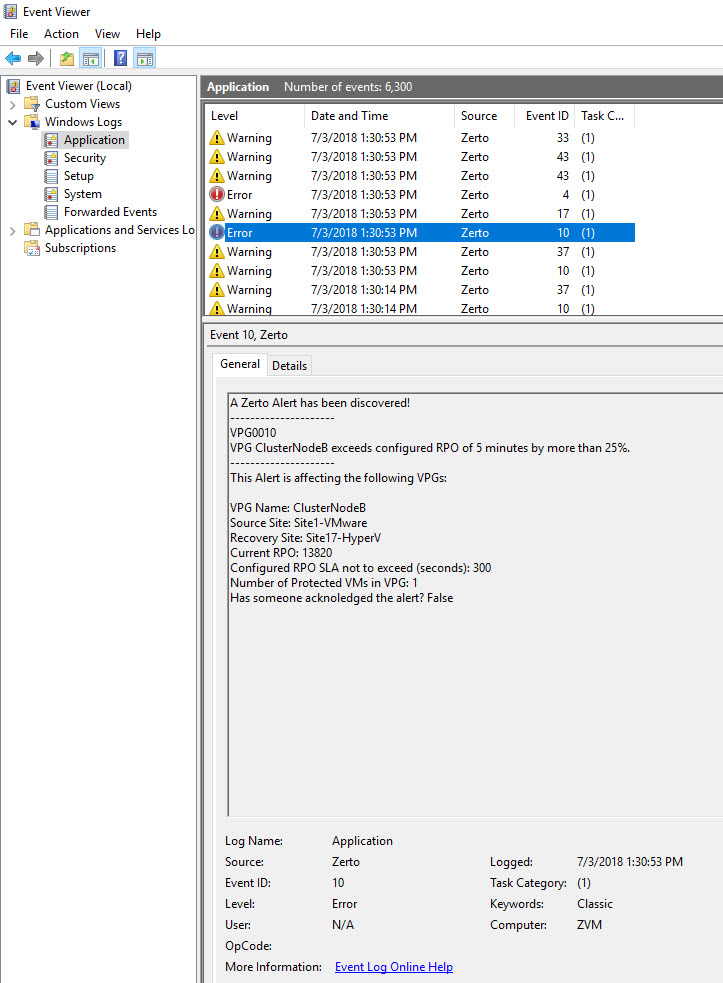The image size is (723, 983).
Task: Click the System log icon
Action: coord(51,194)
